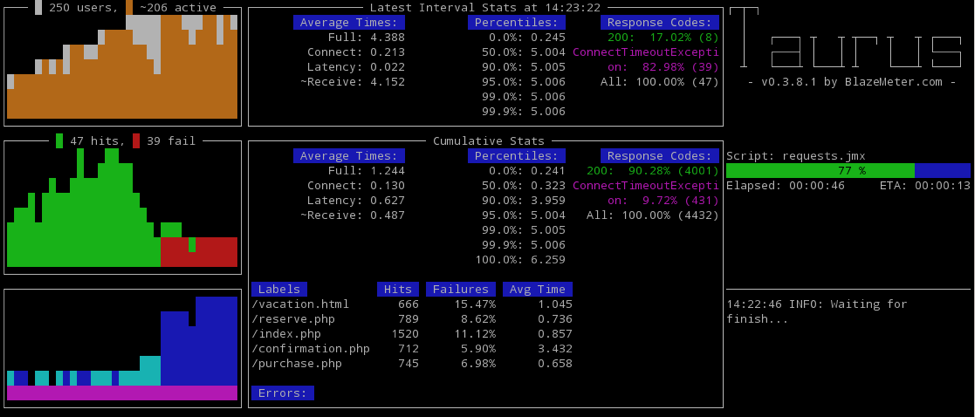975x417 pixels.
Task: Click the orange active users legend square
Action: click(129, 7)
